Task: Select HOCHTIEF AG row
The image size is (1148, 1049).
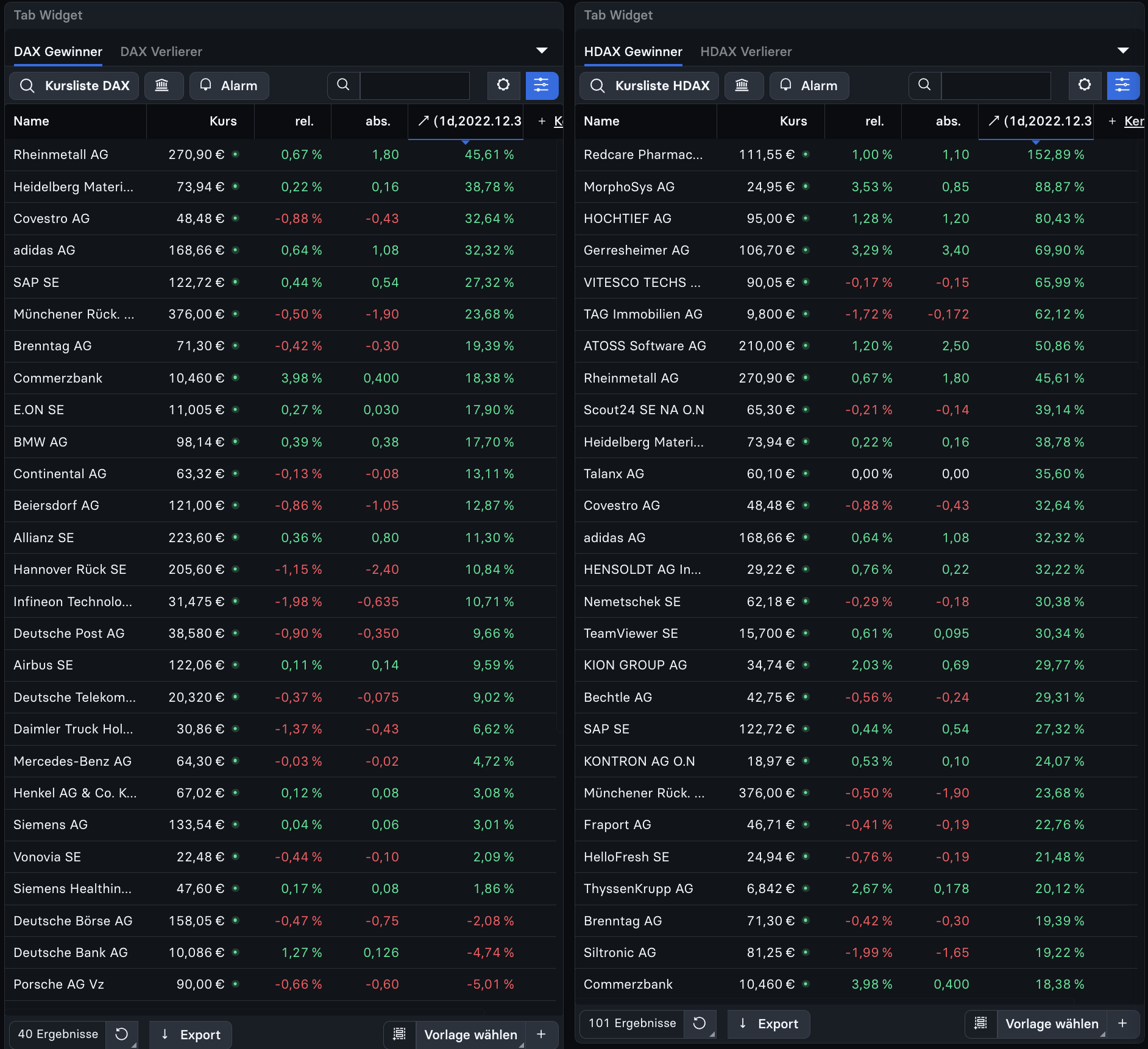Action: tap(856, 219)
